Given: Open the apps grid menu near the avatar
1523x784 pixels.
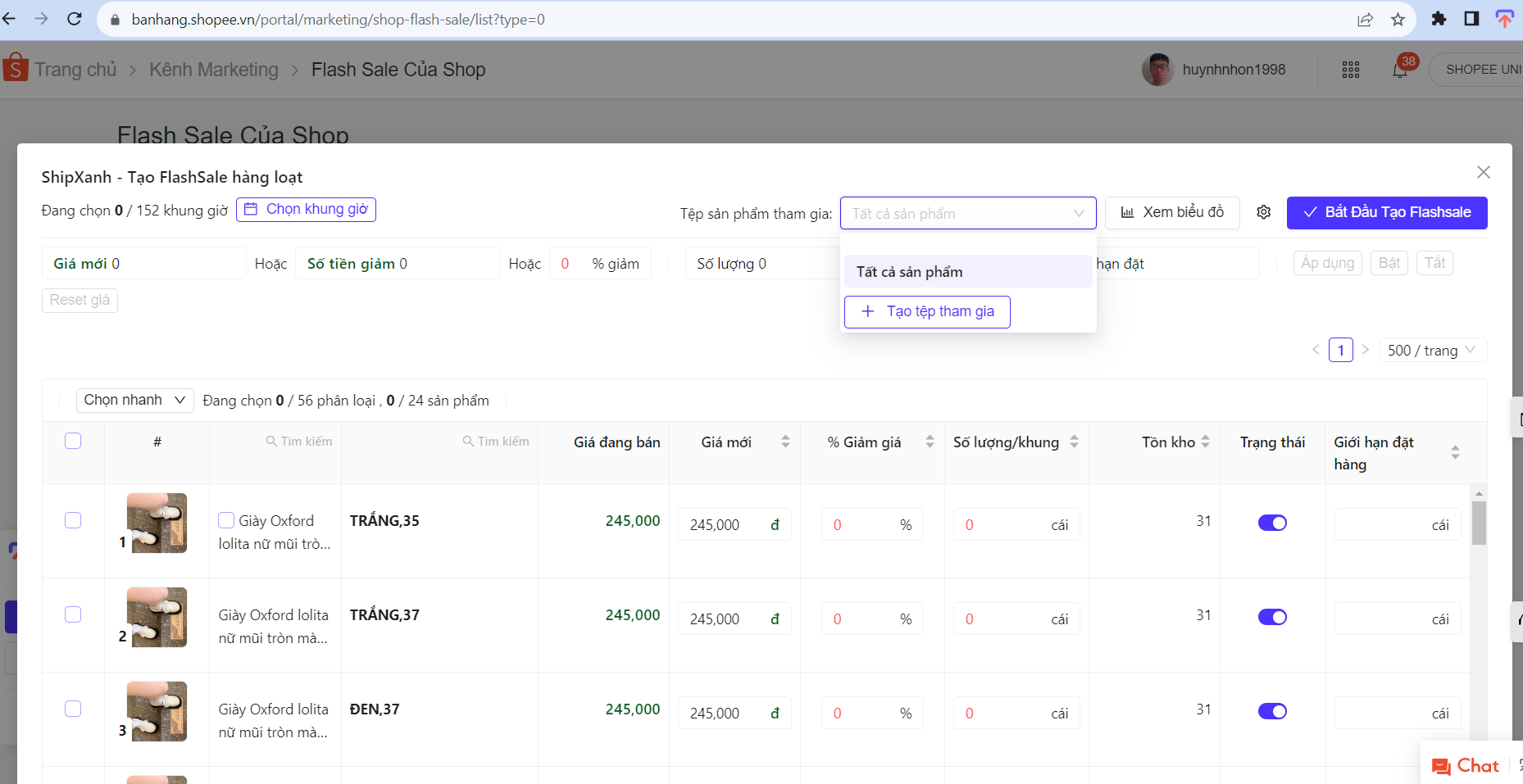Looking at the screenshot, I should (x=1350, y=69).
